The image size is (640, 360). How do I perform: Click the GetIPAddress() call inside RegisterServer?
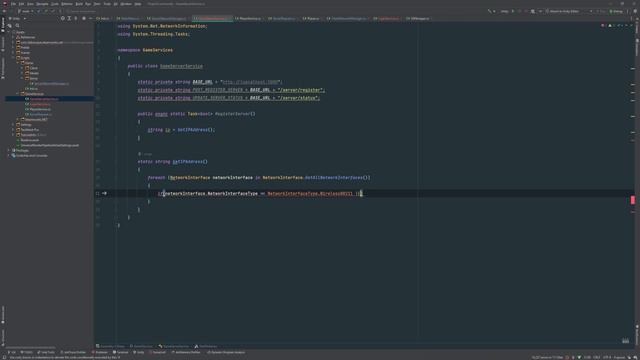pos(196,130)
